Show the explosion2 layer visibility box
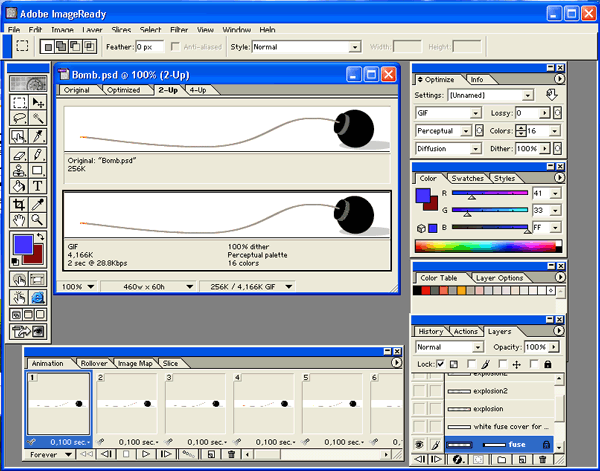The width and height of the screenshot is (600, 471). [419, 391]
